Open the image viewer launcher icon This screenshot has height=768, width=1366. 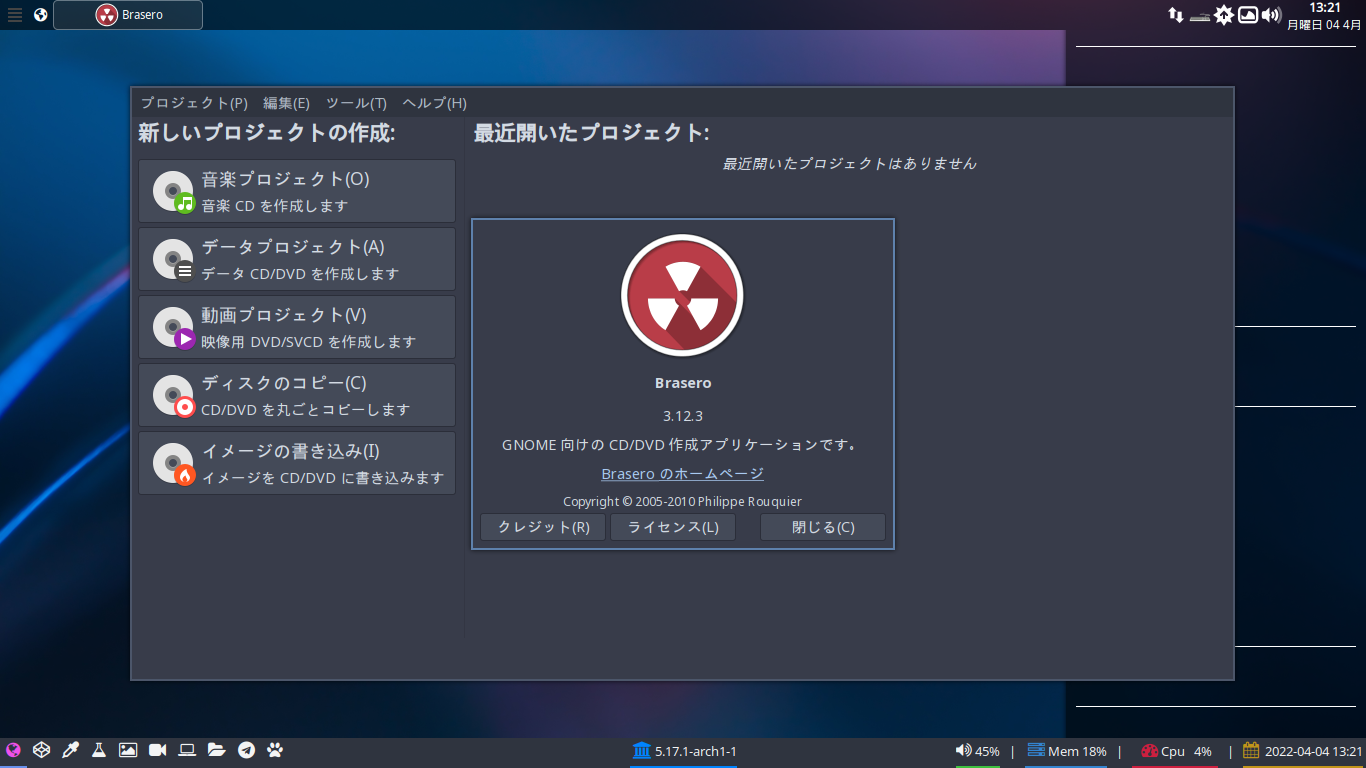click(x=128, y=750)
